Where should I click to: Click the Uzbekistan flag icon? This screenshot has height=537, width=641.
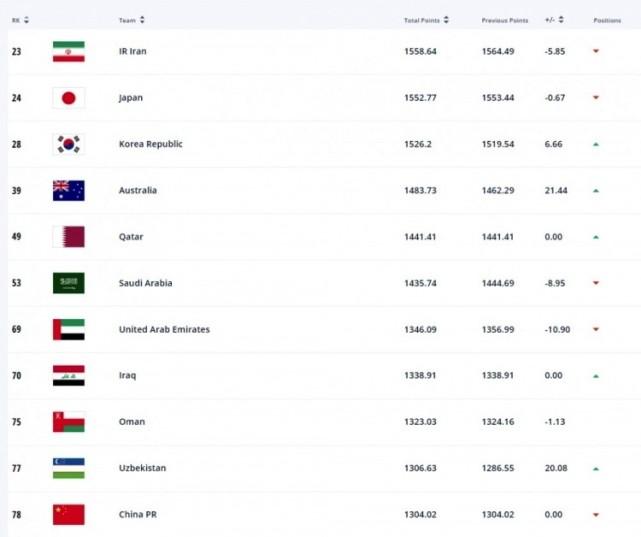[x=68, y=468]
